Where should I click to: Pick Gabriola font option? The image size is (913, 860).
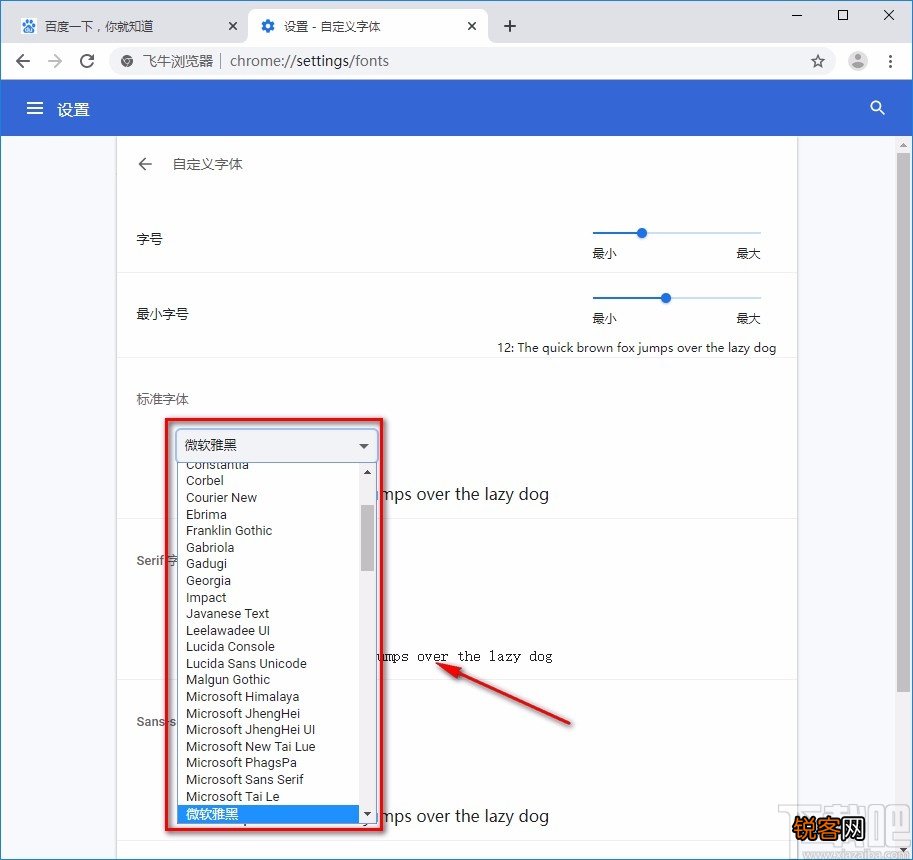pos(268,548)
